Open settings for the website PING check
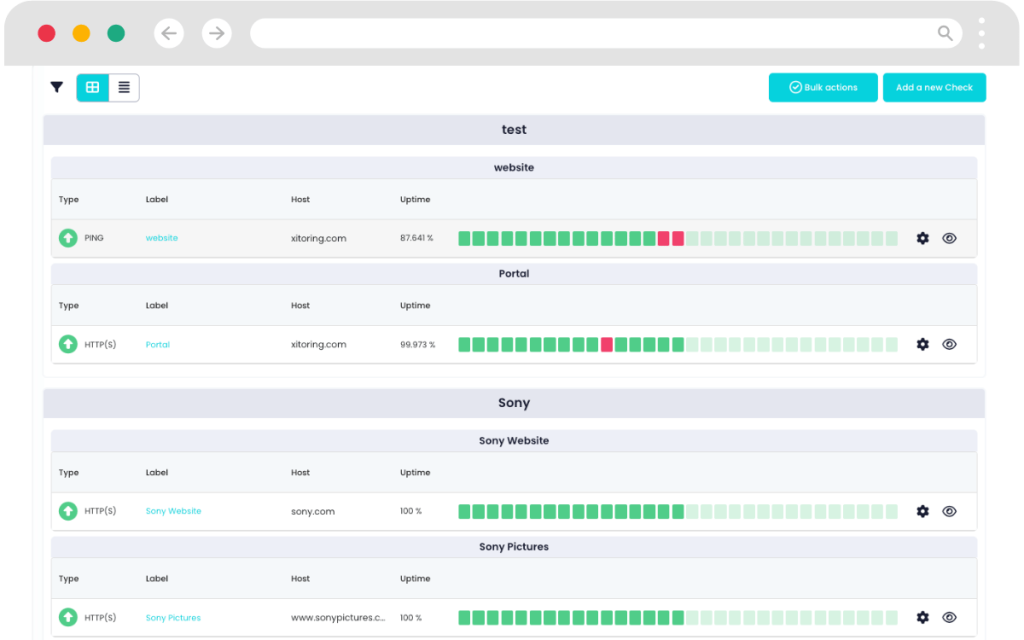1024x640 pixels. point(921,238)
